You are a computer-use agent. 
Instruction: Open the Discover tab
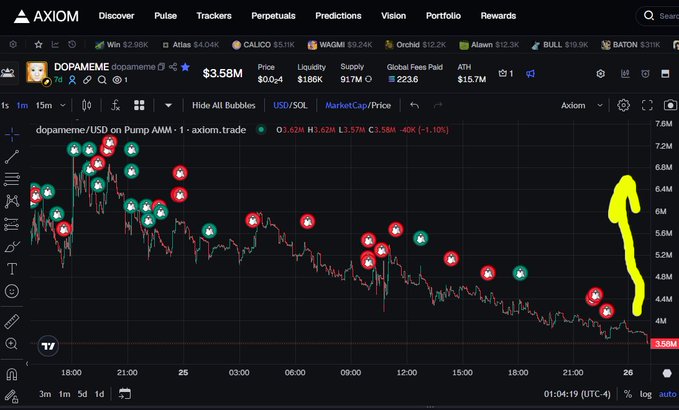[x=116, y=16]
